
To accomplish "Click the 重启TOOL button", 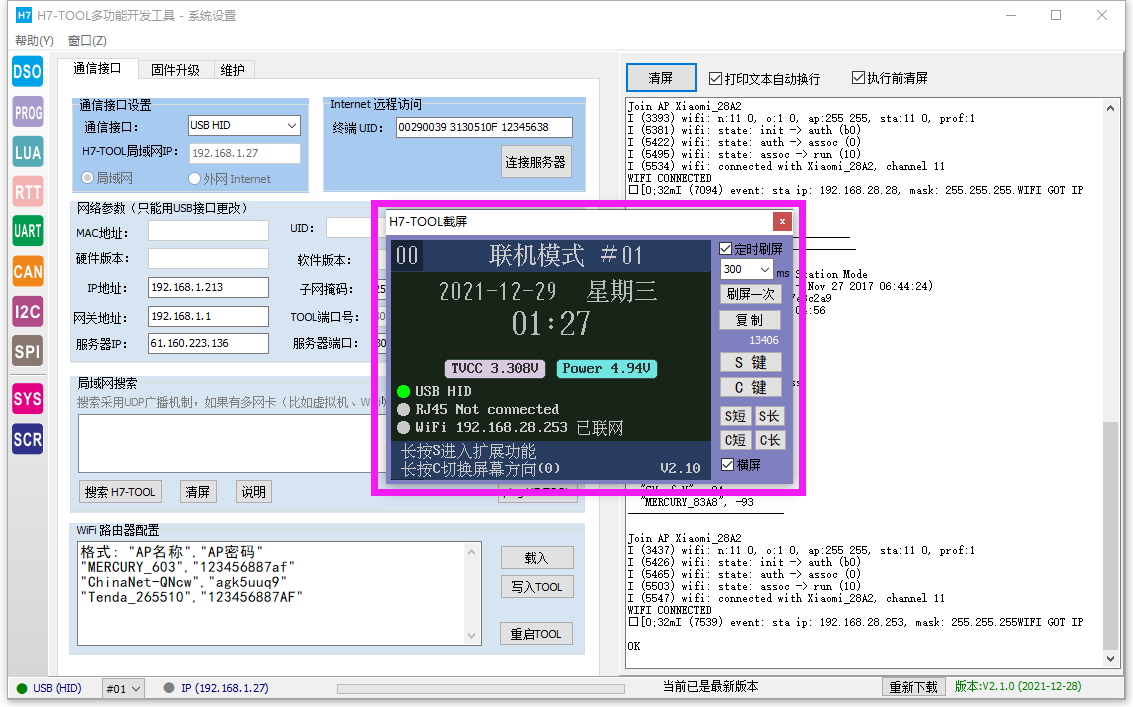I will click(536, 634).
